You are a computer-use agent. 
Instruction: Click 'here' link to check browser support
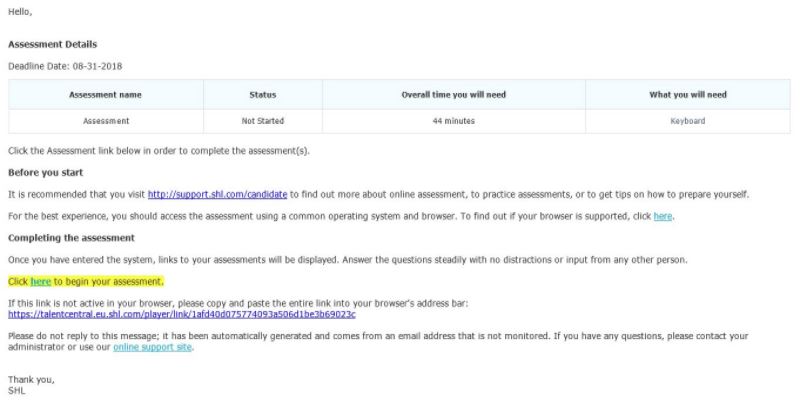(x=663, y=216)
